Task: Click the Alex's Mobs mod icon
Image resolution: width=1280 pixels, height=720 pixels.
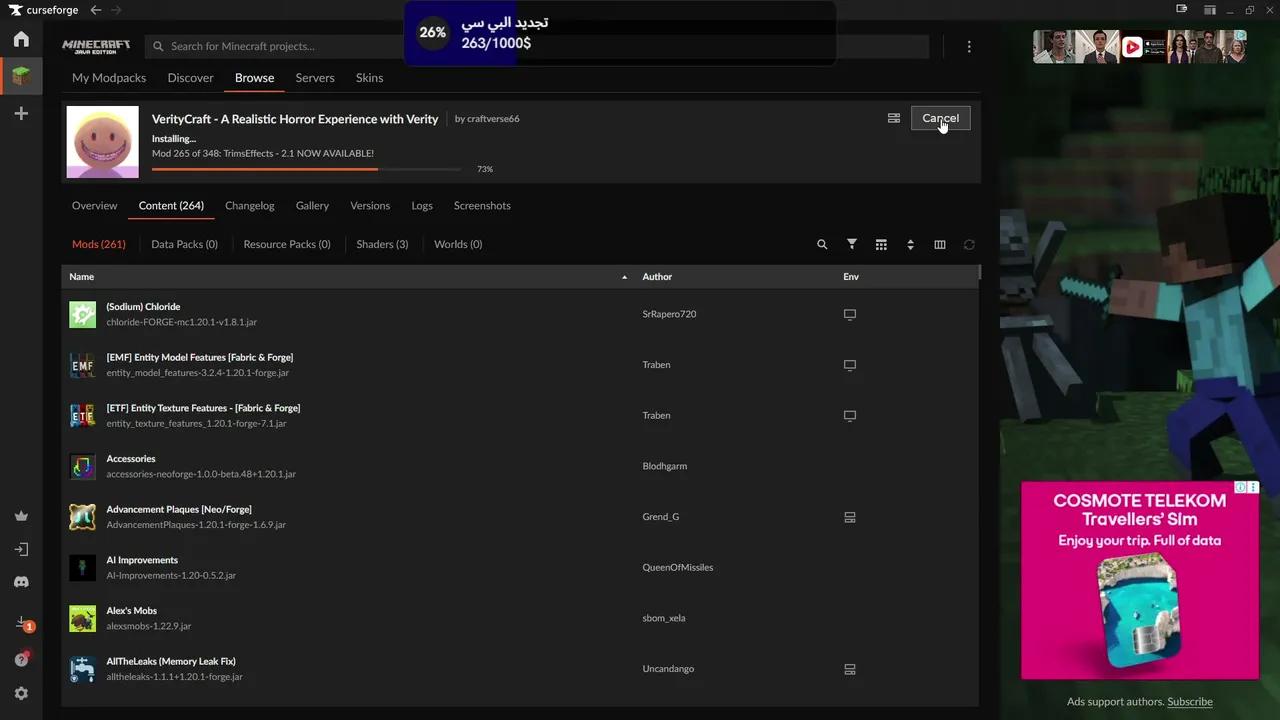Action: [82, 618]
